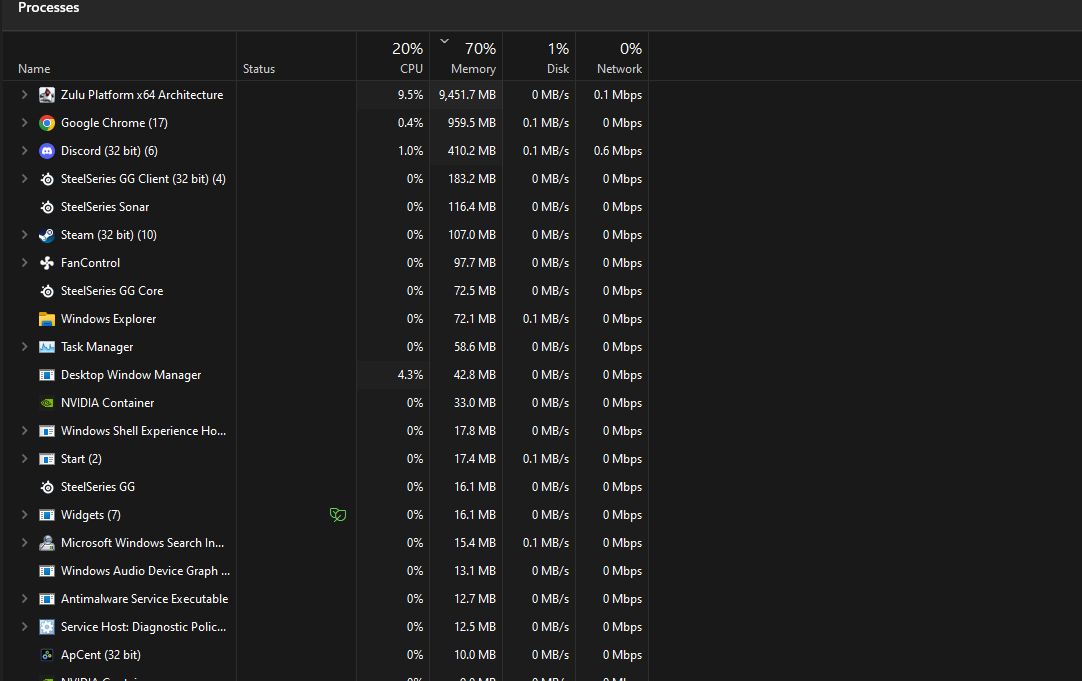Click the Service Host Diagnostic Policy icon

pyautogui.click(x=47, y=627)
